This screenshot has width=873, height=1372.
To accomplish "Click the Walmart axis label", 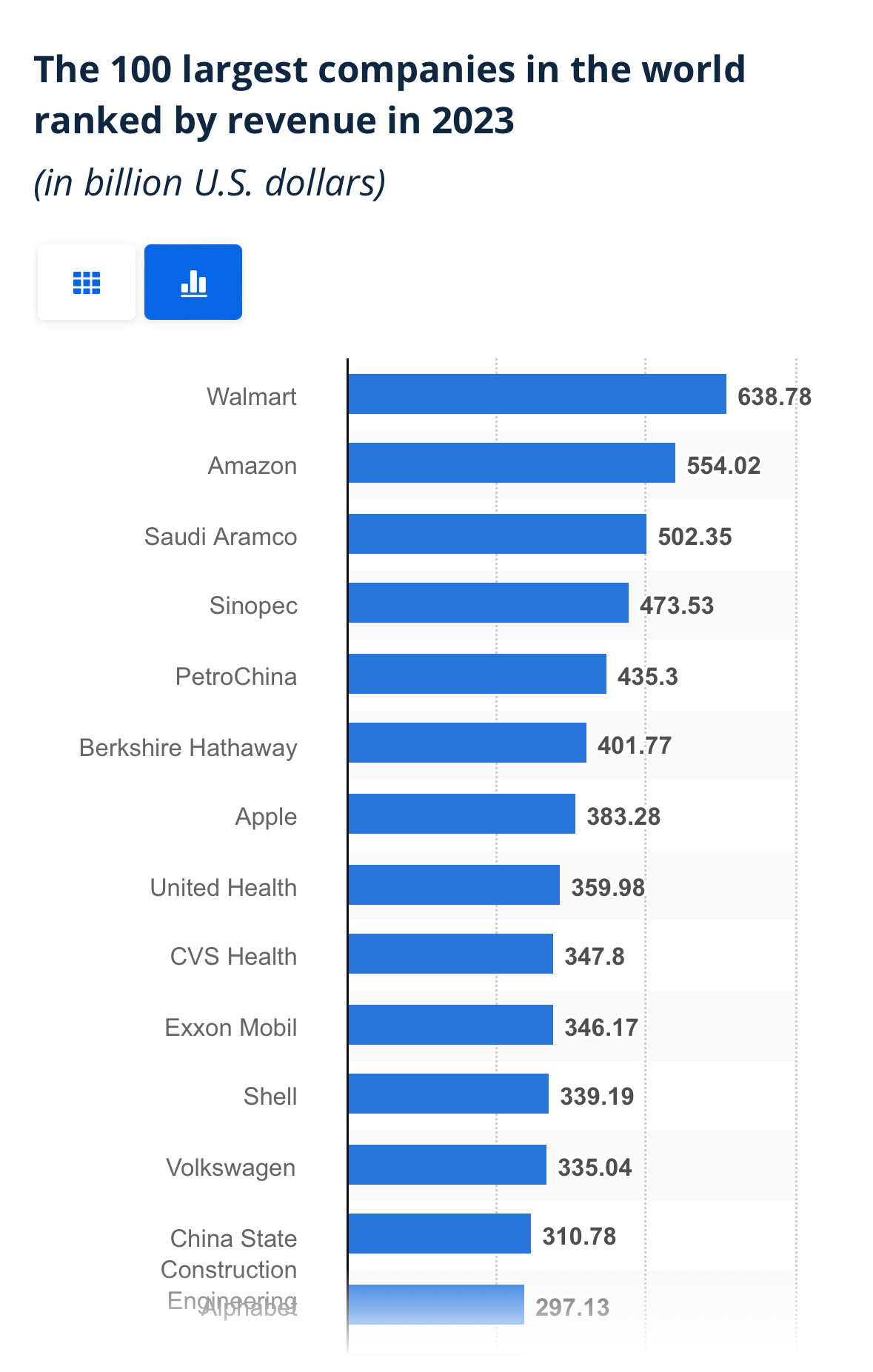I will (252, 397).
